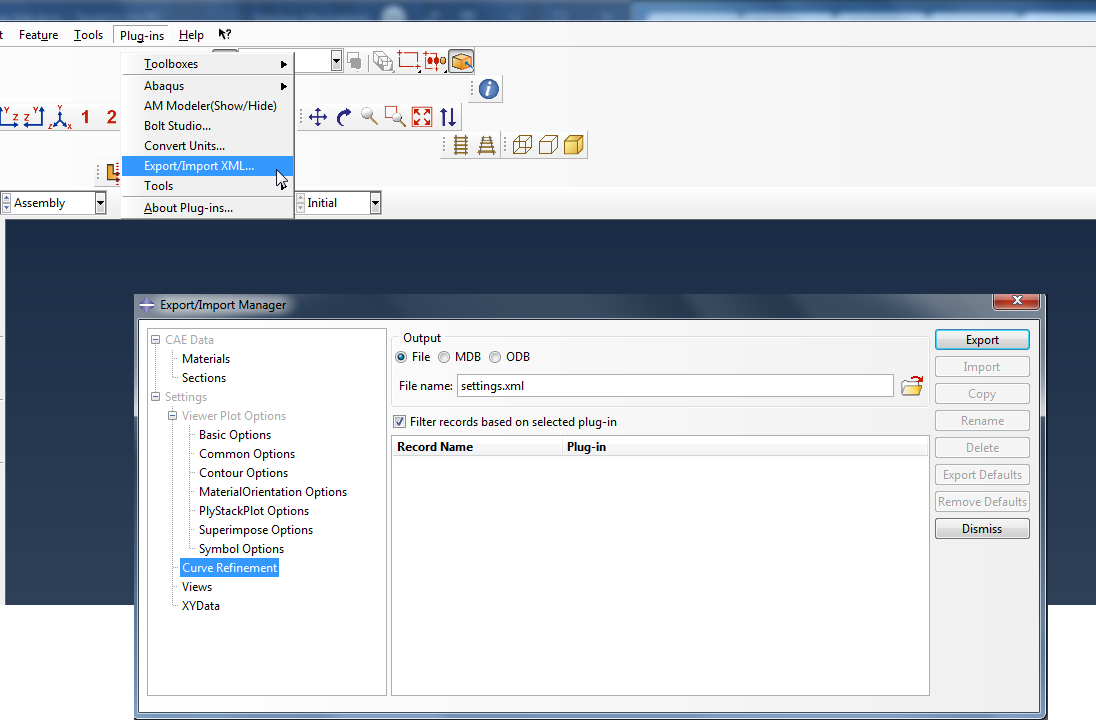This screenshot has width=1096, height=720.
Task: Switch render style to Wireframe
Action: [x=521, y=144]
